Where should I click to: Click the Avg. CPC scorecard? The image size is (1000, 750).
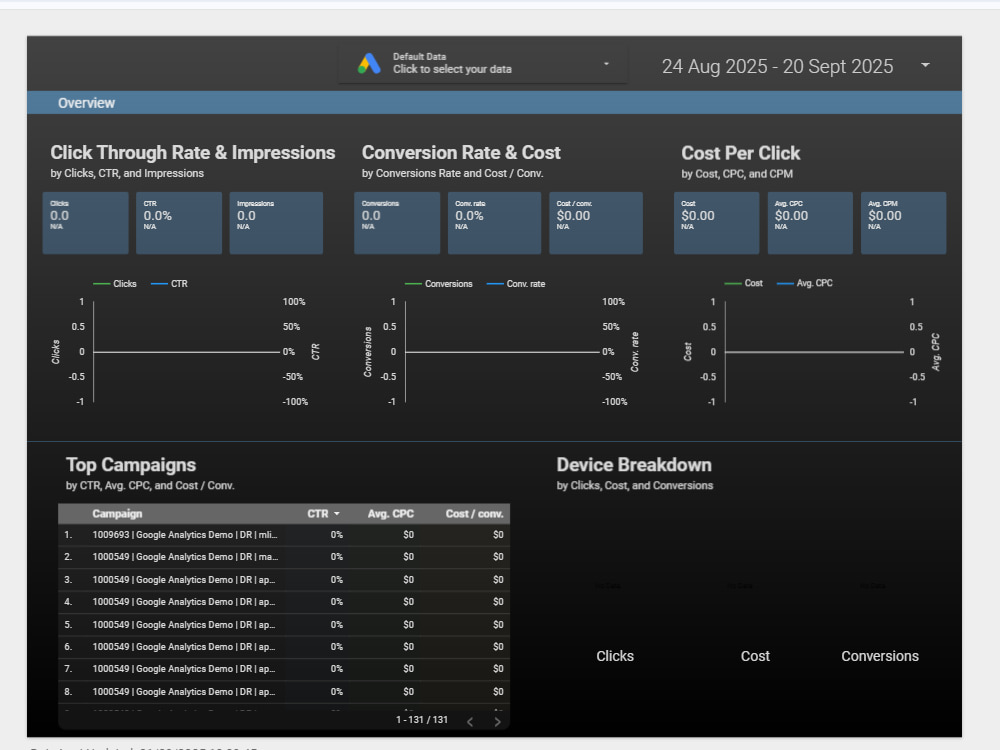[x=810, y=223]
